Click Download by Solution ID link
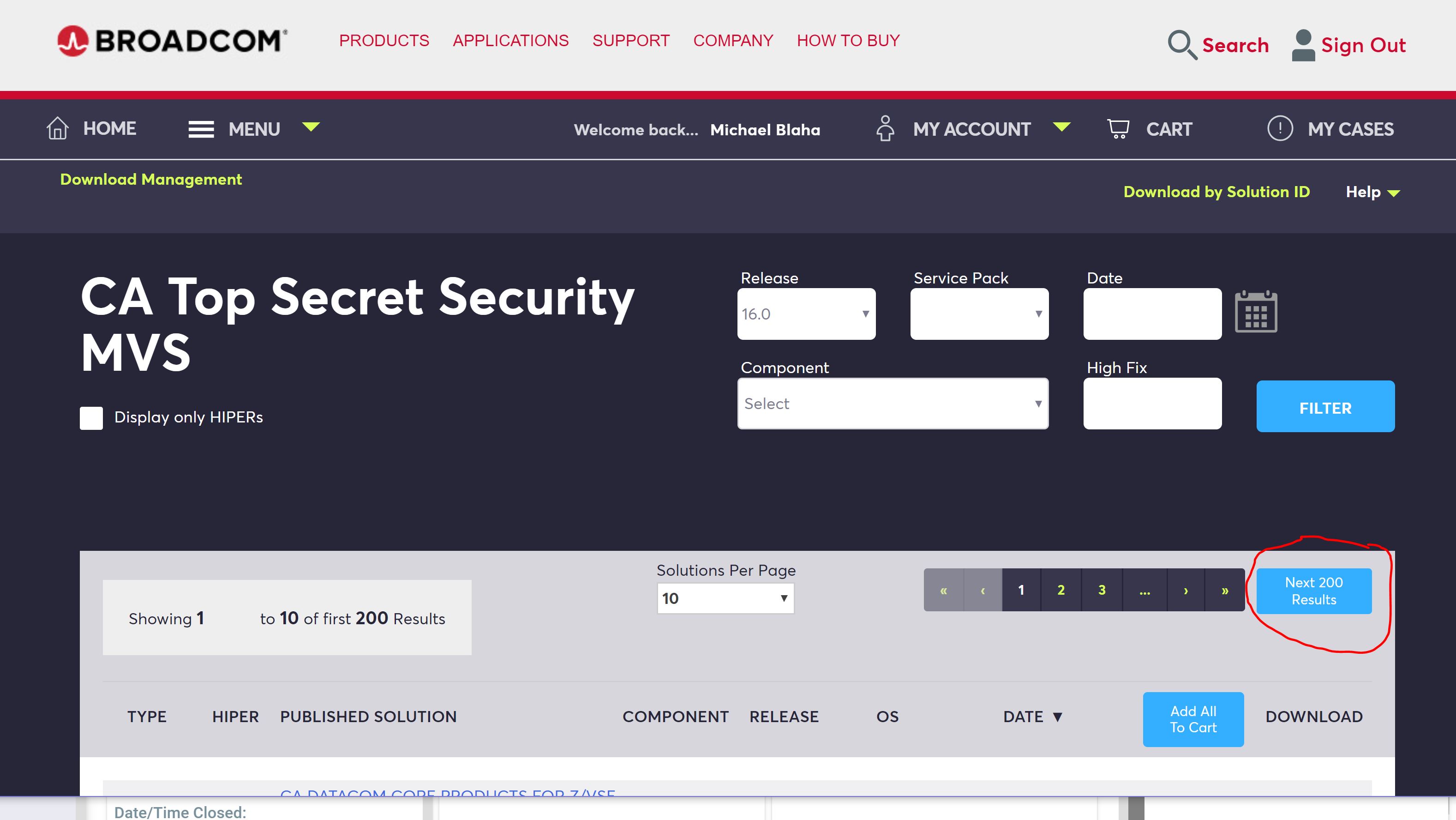 [x=1216, y=192]
